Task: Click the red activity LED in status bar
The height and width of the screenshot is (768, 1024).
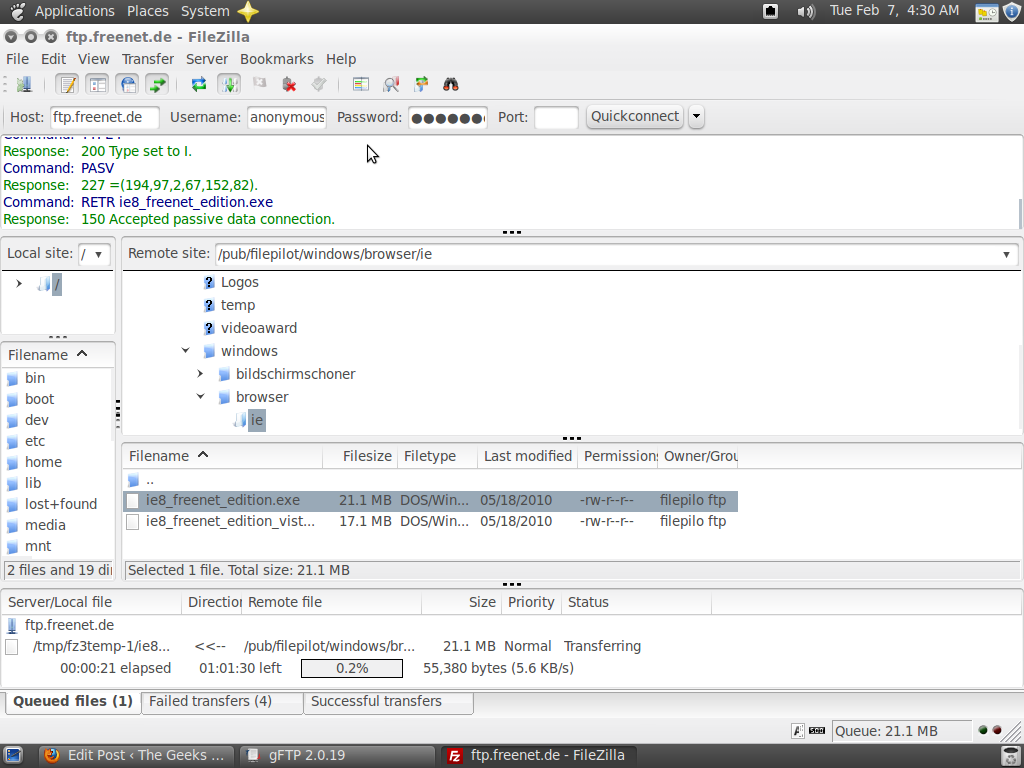Action: pyautogui.click(x=997, y=730)
